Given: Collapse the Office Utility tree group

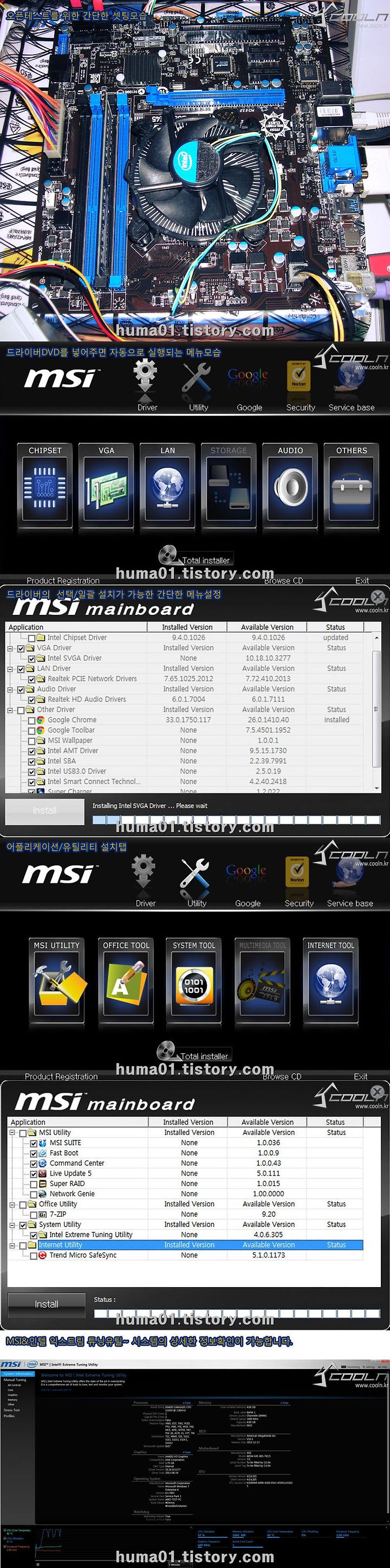Looking at the screenshot, I should coord(13,1204).
